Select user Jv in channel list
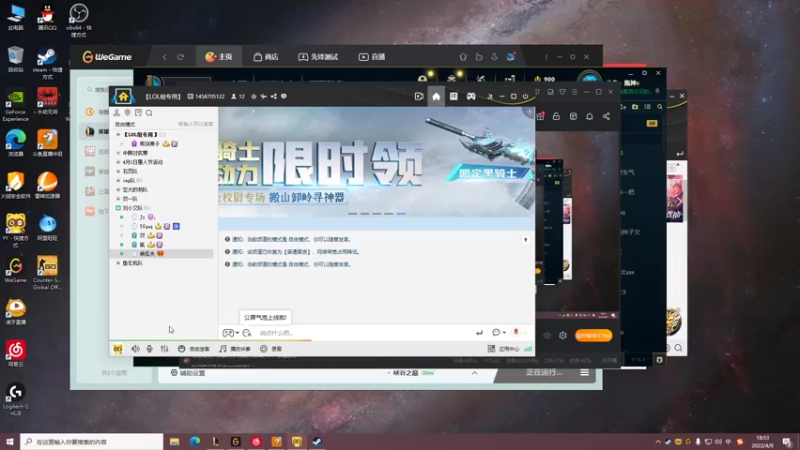 click(142, 217)
